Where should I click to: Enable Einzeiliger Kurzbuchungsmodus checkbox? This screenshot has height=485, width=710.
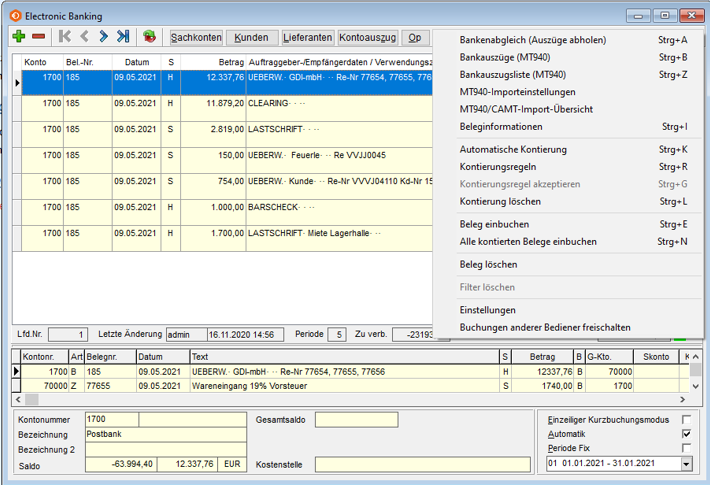point(686,420)
